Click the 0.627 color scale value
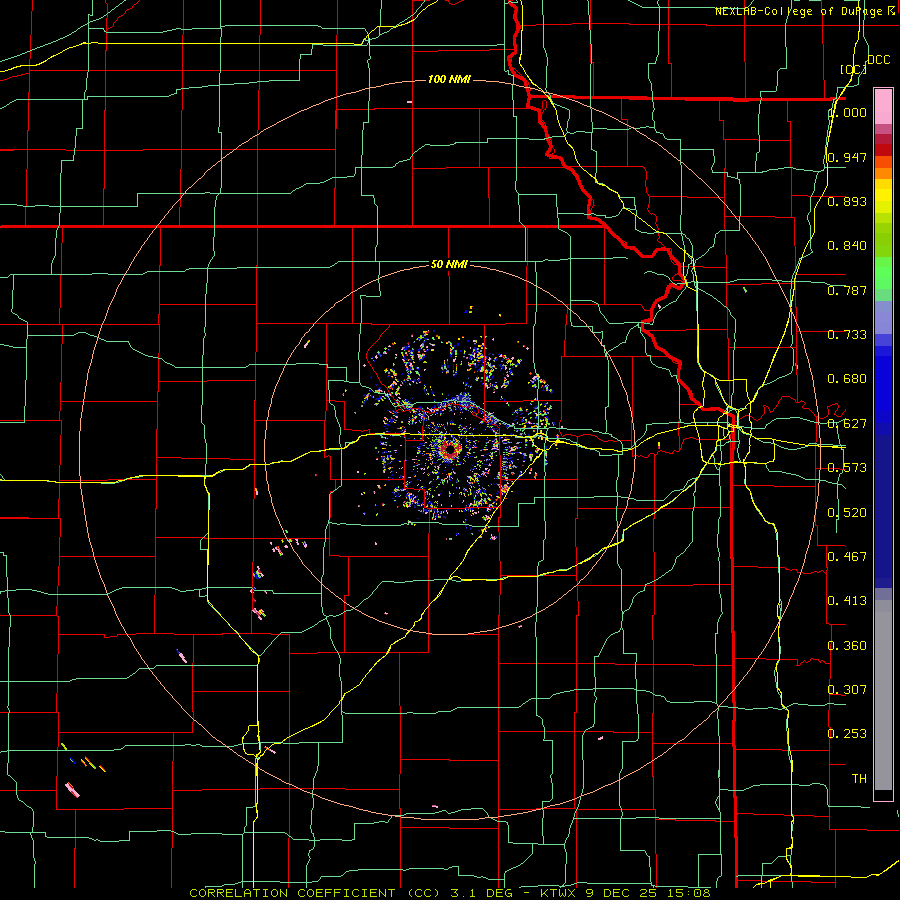Image resolution: width=900 pixels, height=900 pixels. pos(847,424)
